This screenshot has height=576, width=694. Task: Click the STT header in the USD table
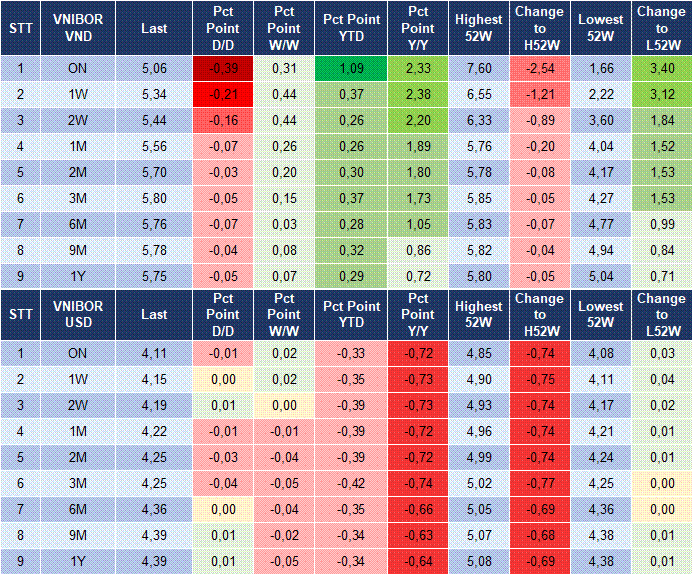pos(20,313)
